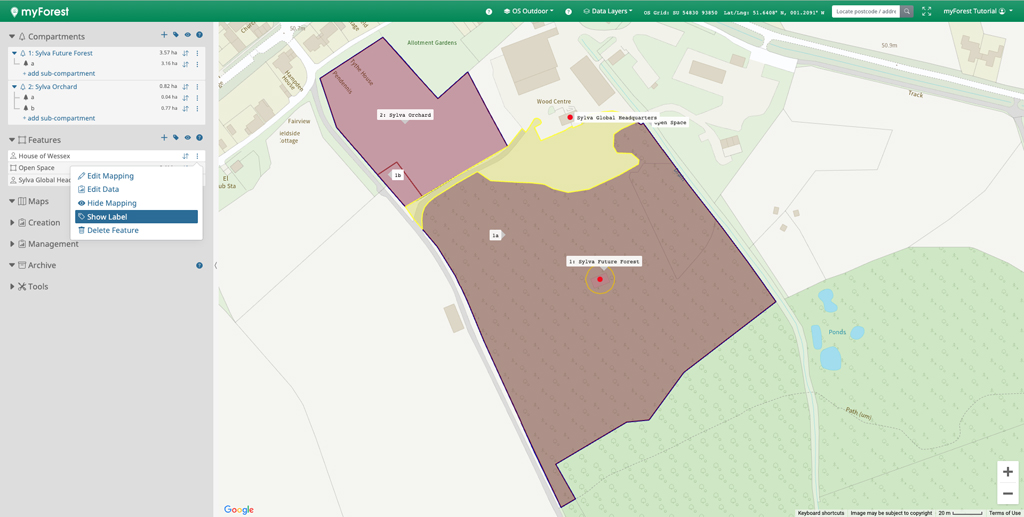Click the map search magnifier button
Image resolution: width=1024 pixels, height=517 pixels.
point(907,11)
